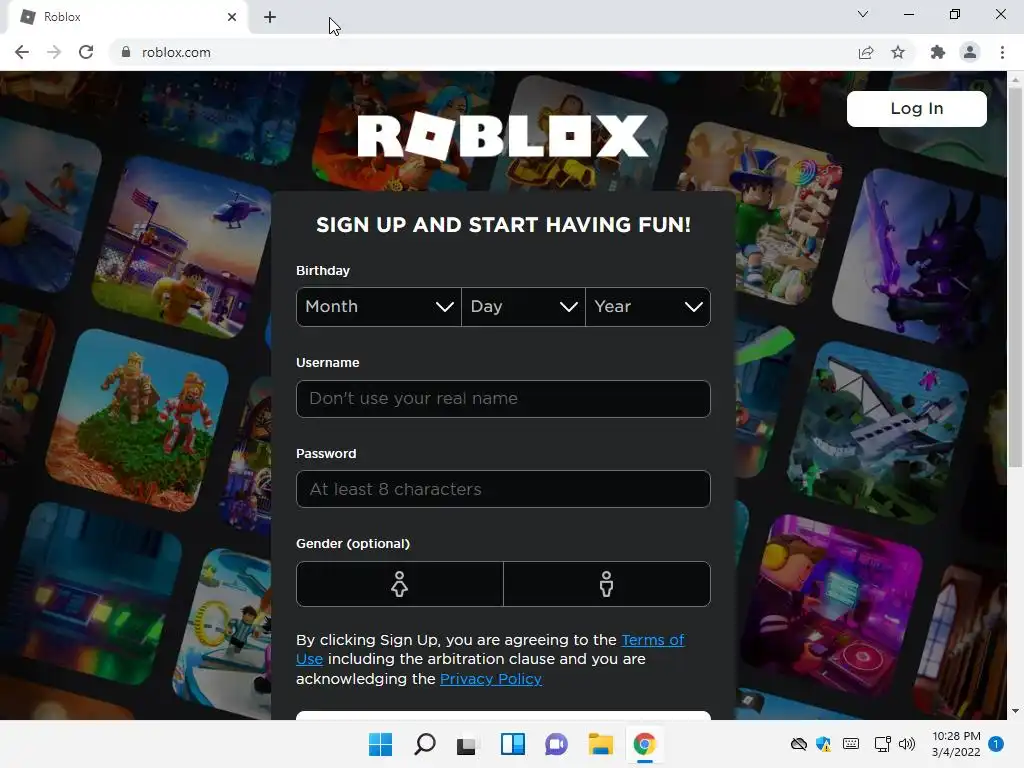Open the notification badge showing 1
Screen dimensions: 1024x768
tap(996, 744)
